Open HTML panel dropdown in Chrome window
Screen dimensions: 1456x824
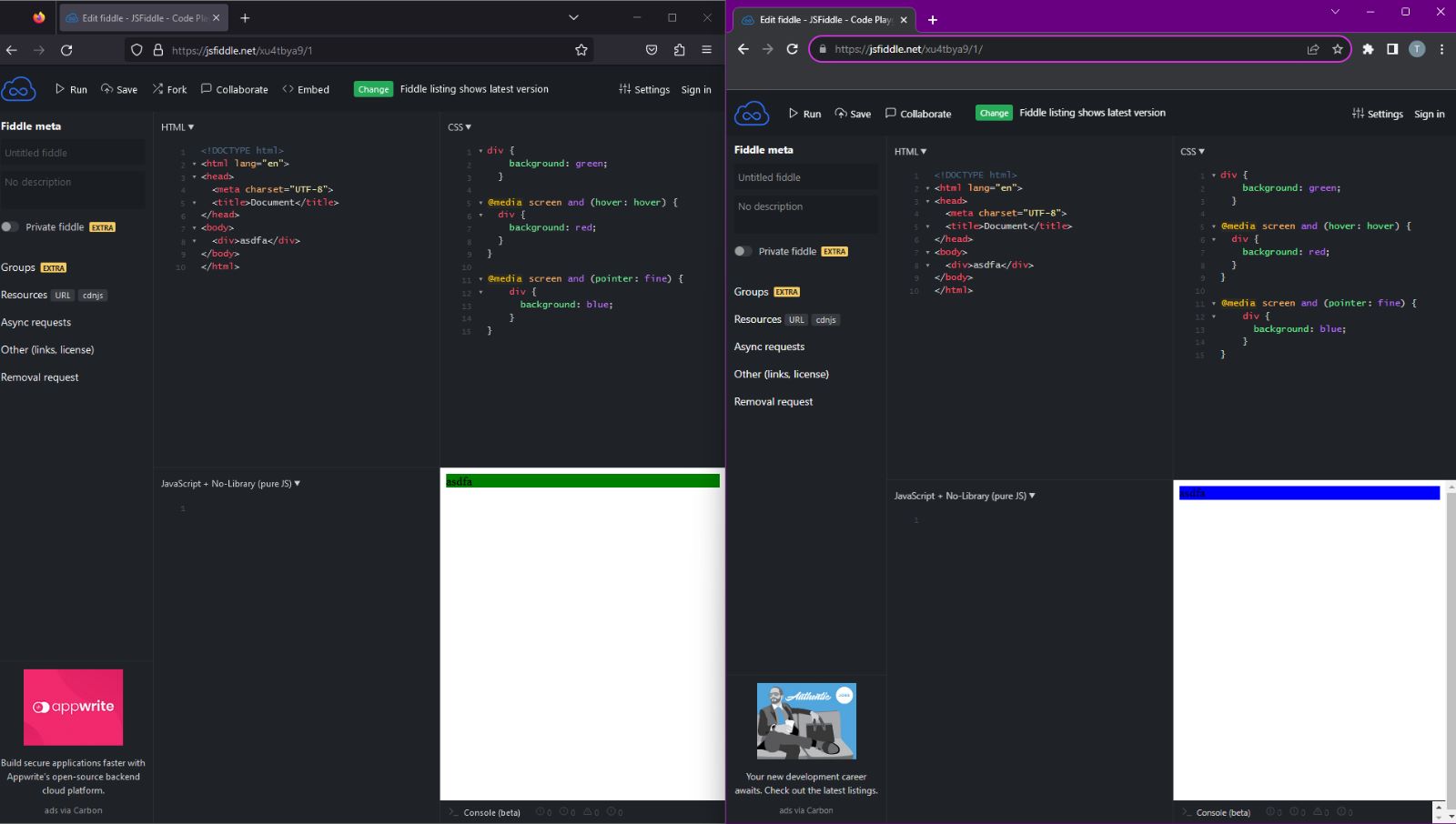coord(911,152)
